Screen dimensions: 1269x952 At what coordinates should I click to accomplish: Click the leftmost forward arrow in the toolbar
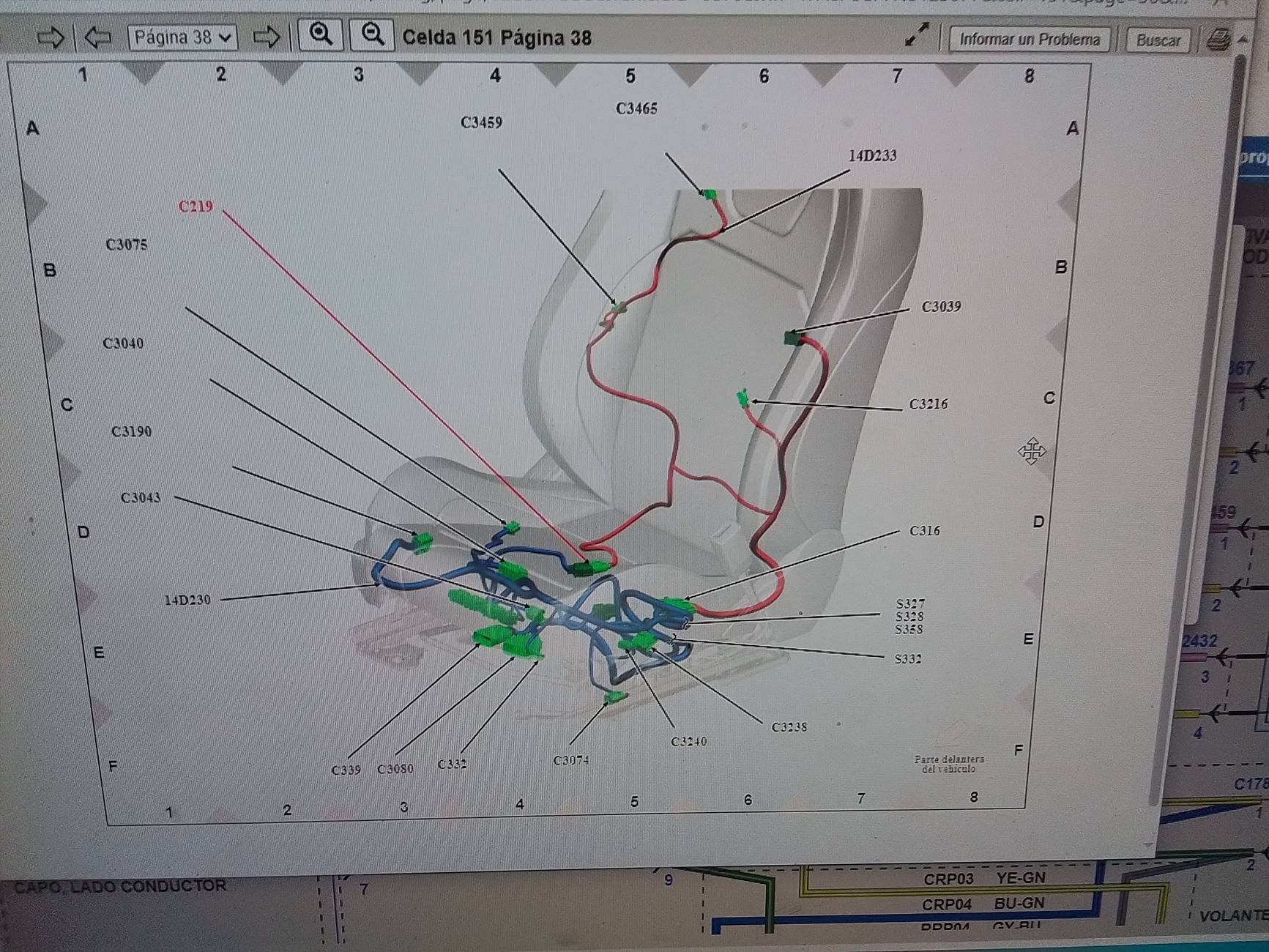(50, 37)
